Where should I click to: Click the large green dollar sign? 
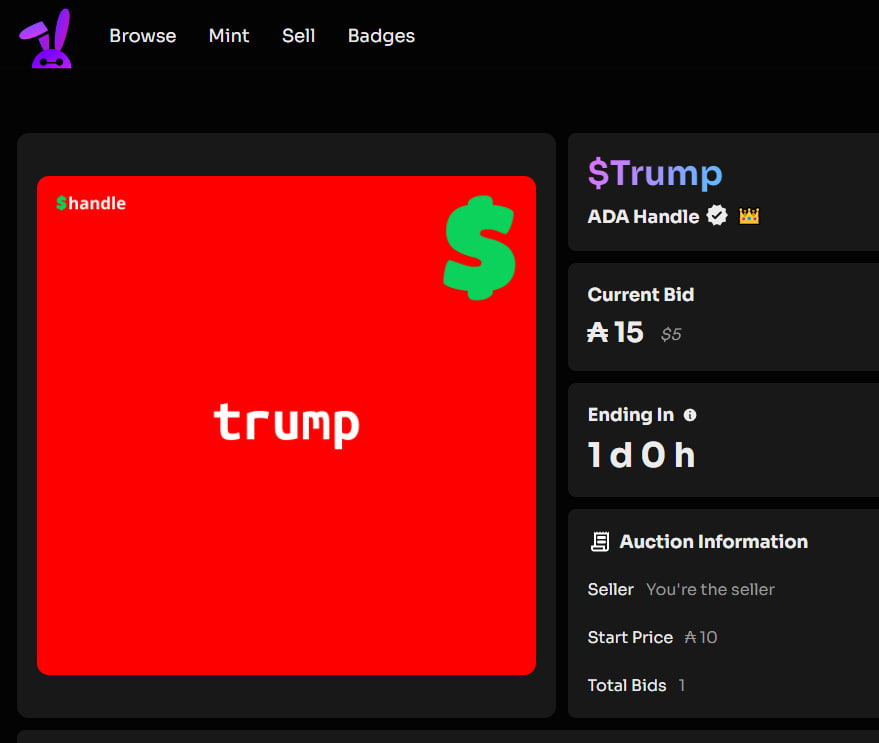[479, 247]
